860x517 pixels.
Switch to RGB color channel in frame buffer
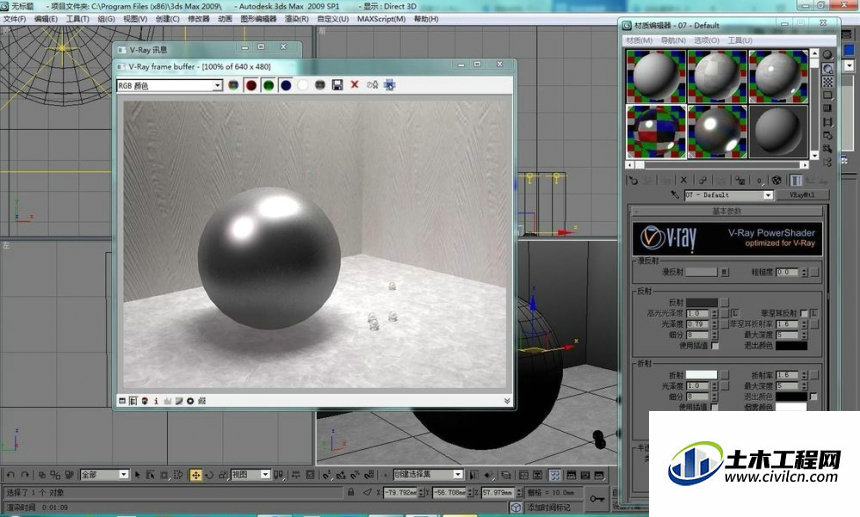pos(234,85)
